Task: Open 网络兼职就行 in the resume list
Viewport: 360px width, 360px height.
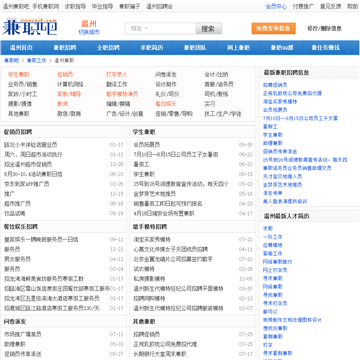Action: point(278,262)
